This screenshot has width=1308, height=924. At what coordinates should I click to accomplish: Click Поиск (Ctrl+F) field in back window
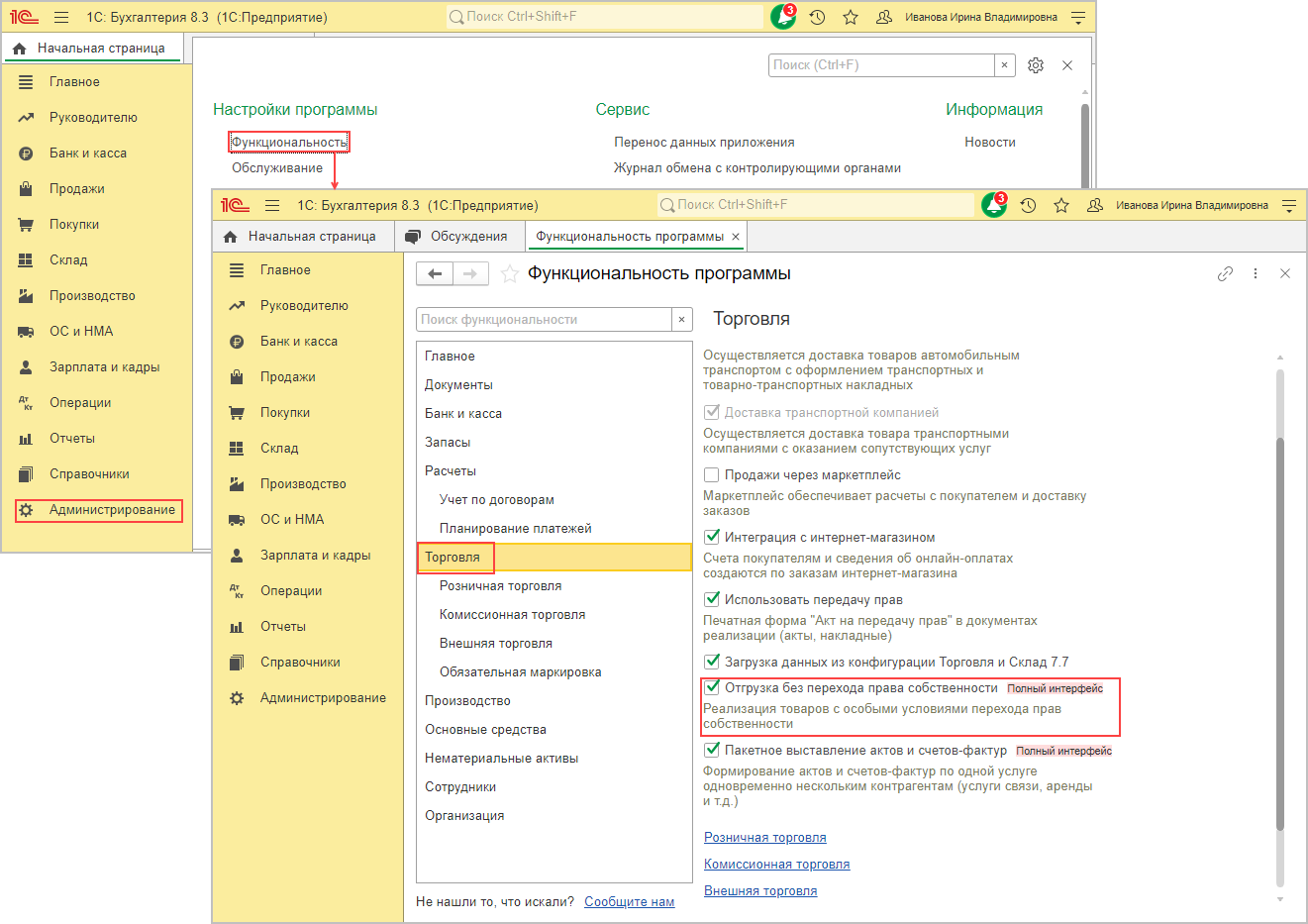click(881, 65)
